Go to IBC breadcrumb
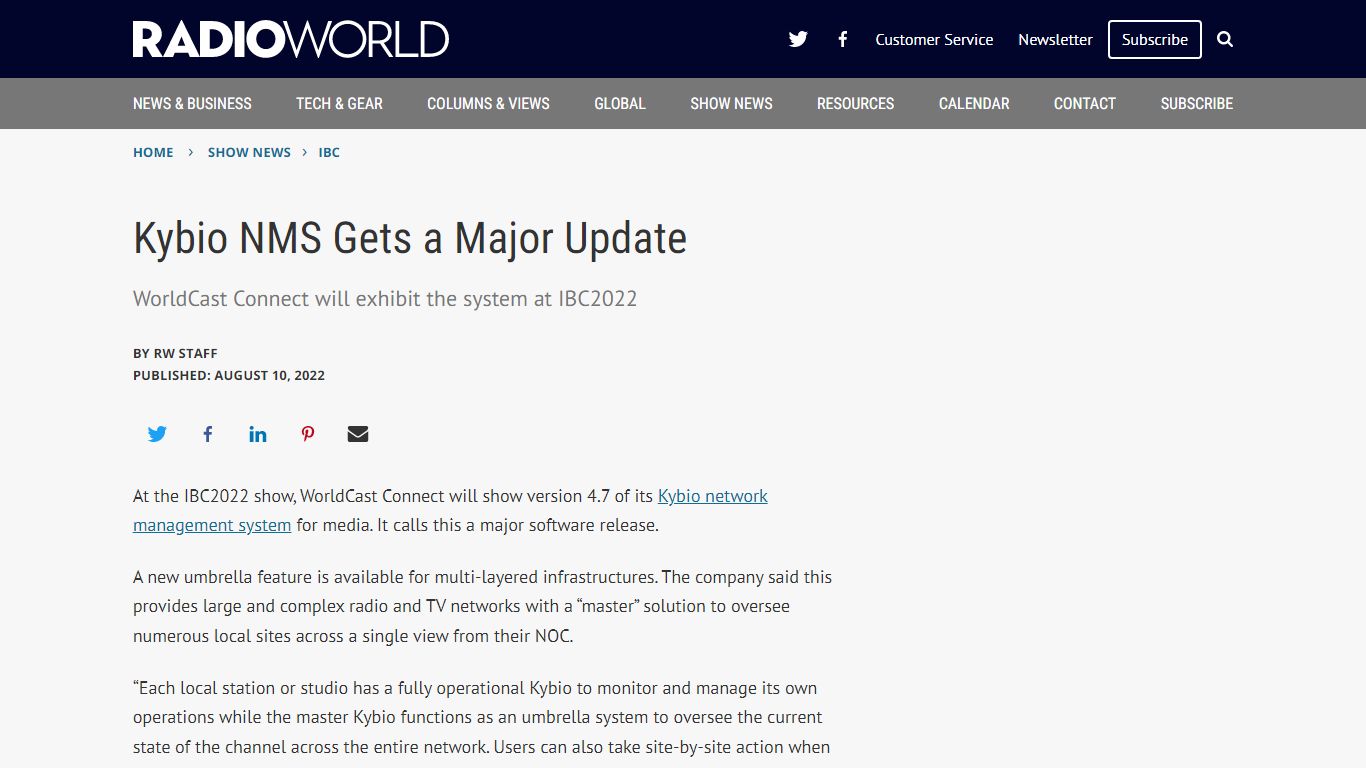The height and width of the screenshot is (768, 1366). click(329, 152)
